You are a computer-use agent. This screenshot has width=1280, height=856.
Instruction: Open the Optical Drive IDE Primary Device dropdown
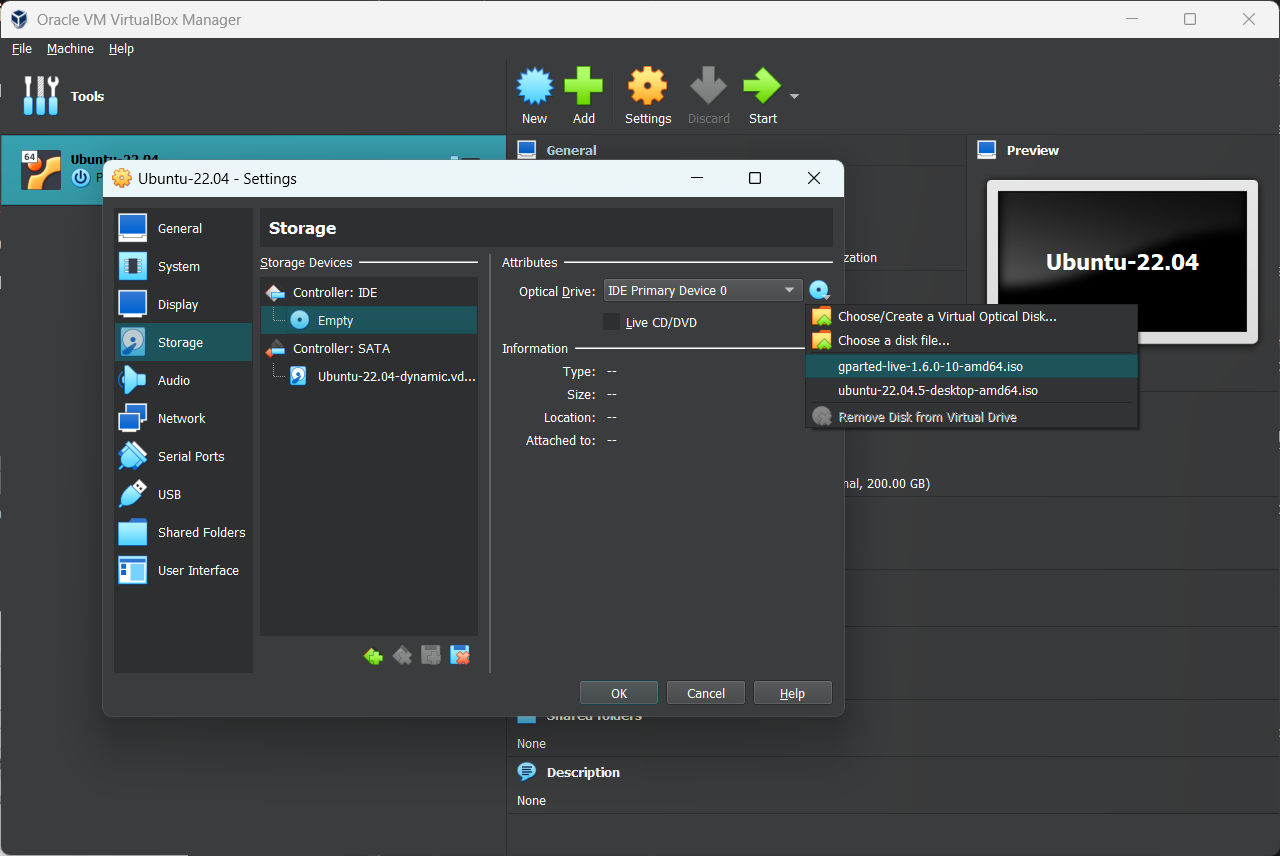click(703, 291)
